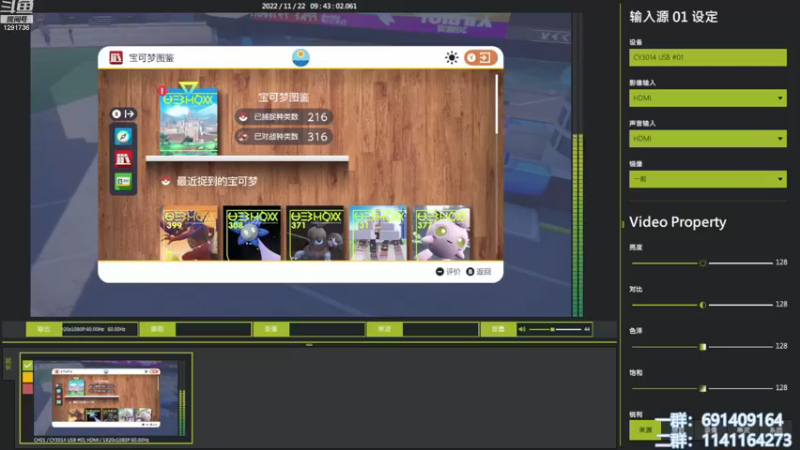Adjust the 对比 contrast slider
This screenshot has height=450, width=800.
703,305
